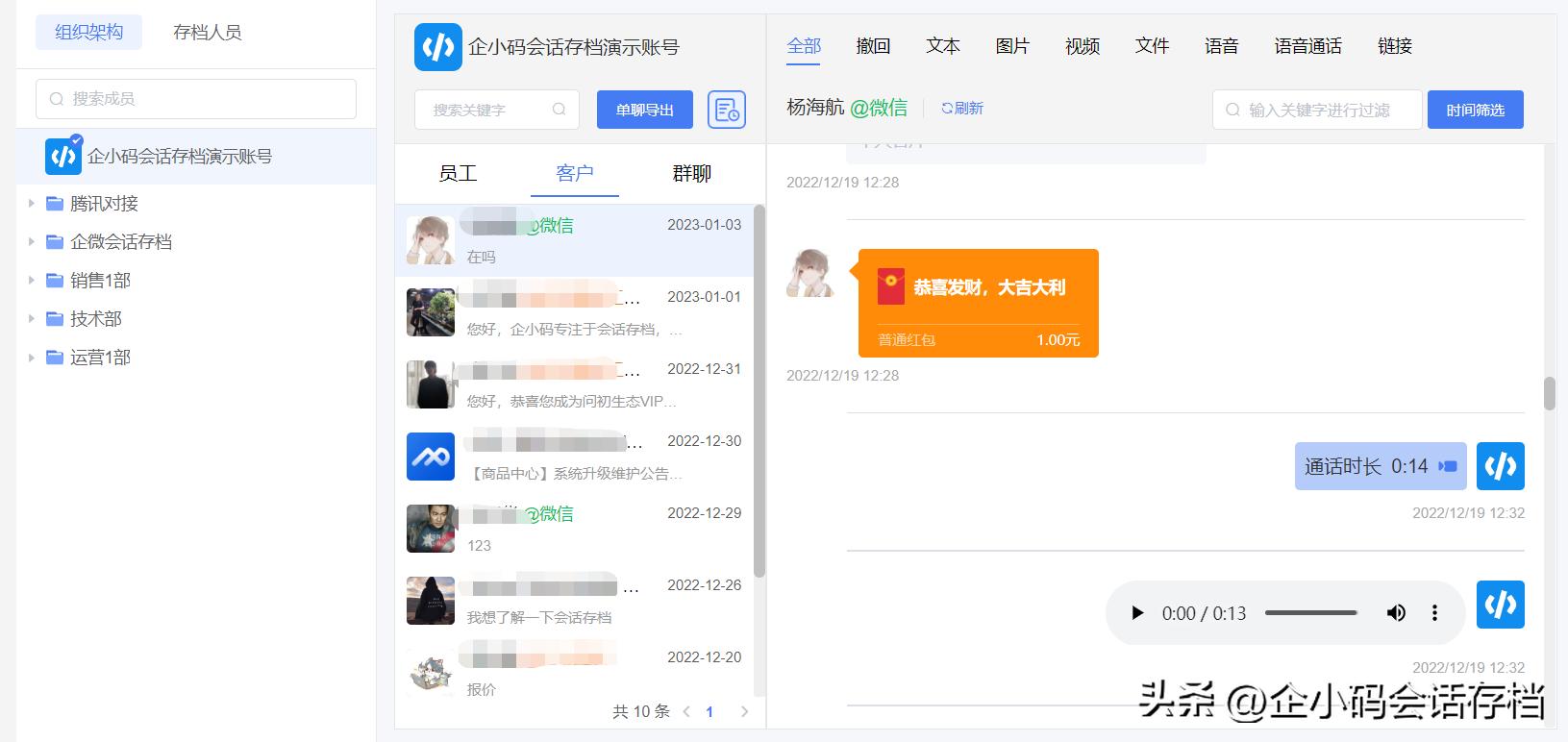
Task: Click the 通话时长 0:14 message bubble
Action: [1381, 466]
